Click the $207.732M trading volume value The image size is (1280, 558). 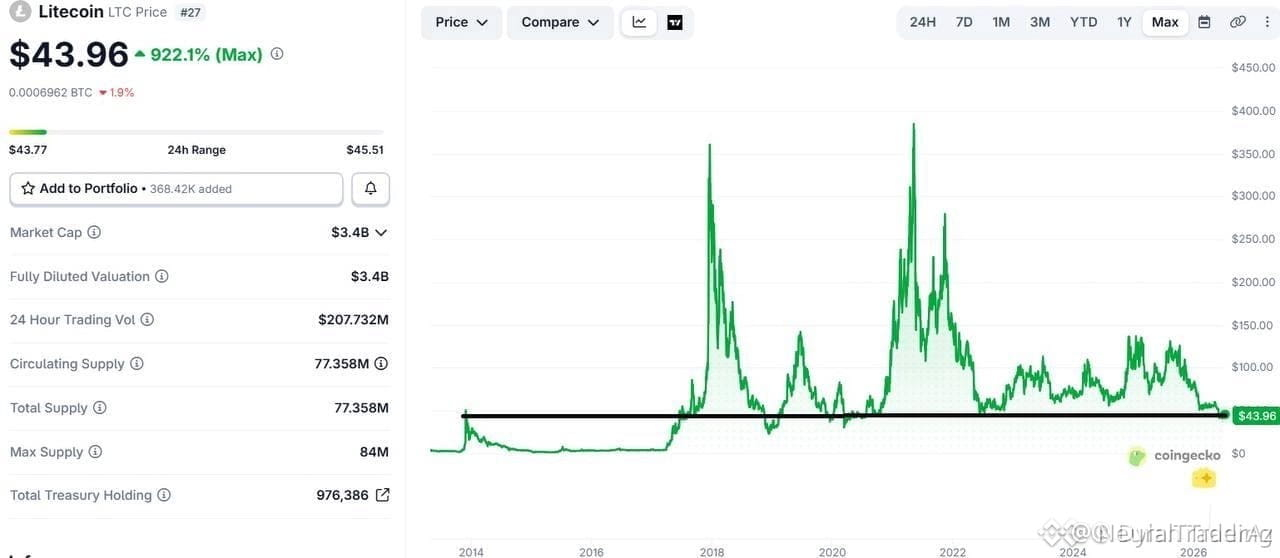click(x=353, y=320)
